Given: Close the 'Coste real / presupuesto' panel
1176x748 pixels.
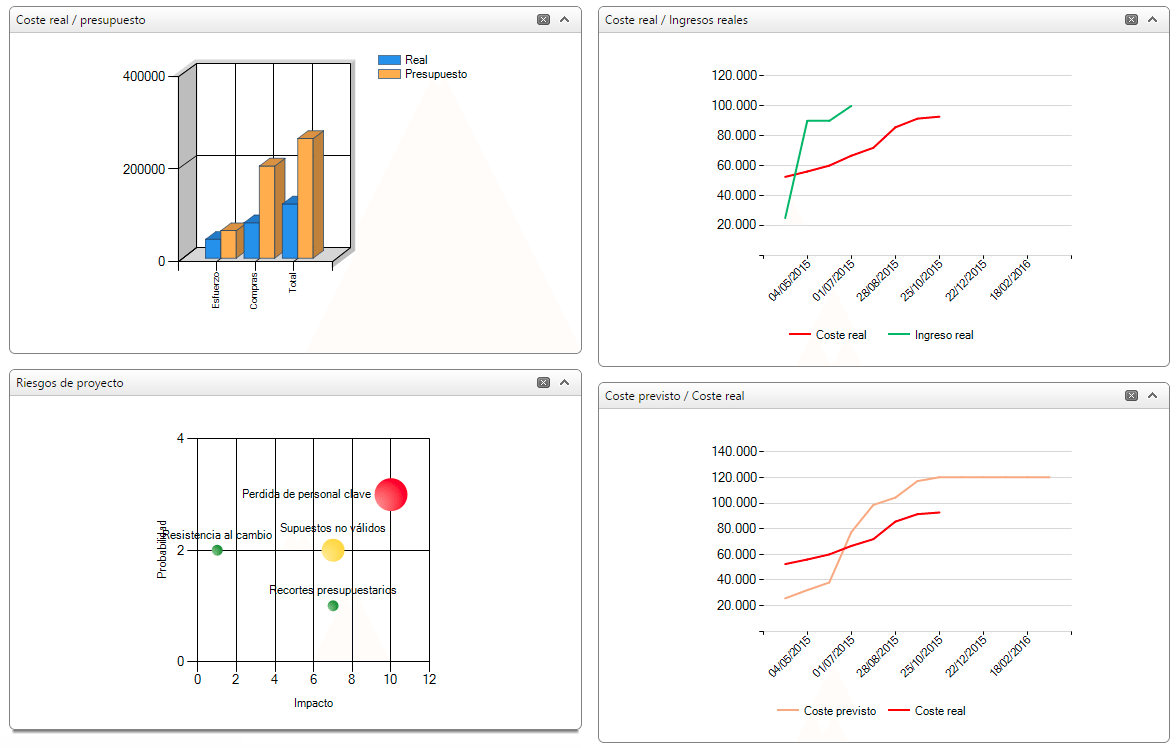Looking at the screenshot, I should [x=543, y=20].
